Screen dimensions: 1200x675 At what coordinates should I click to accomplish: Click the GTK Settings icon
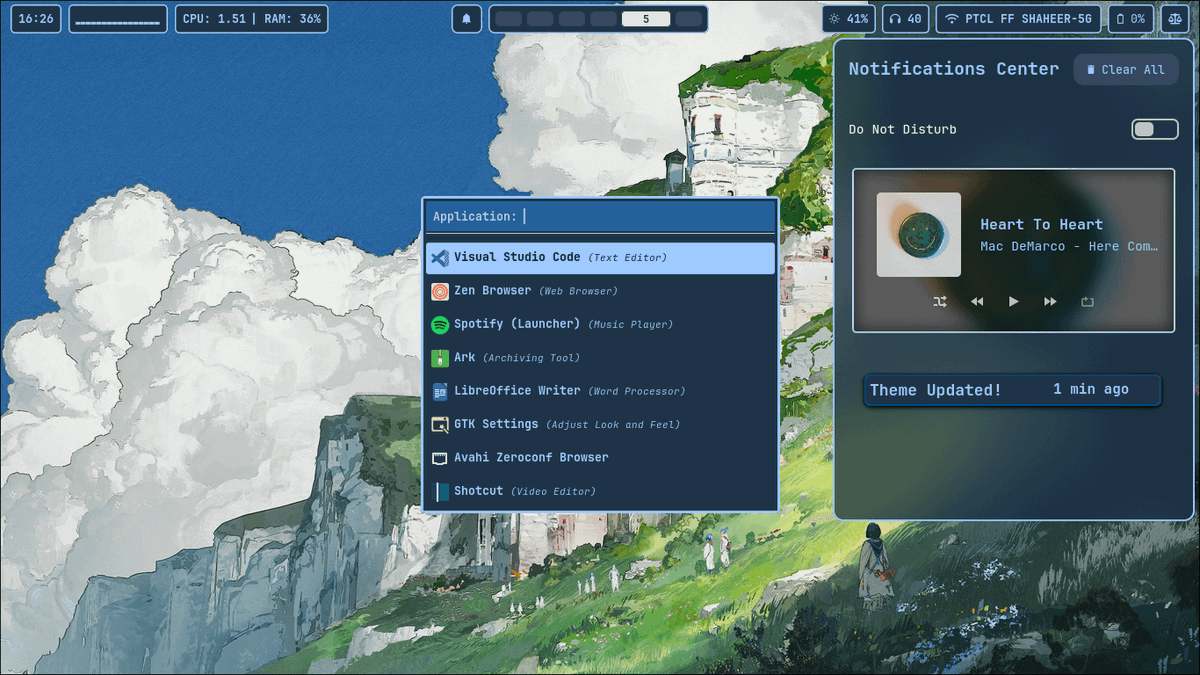pyautogui.click(x=439, y=425)
